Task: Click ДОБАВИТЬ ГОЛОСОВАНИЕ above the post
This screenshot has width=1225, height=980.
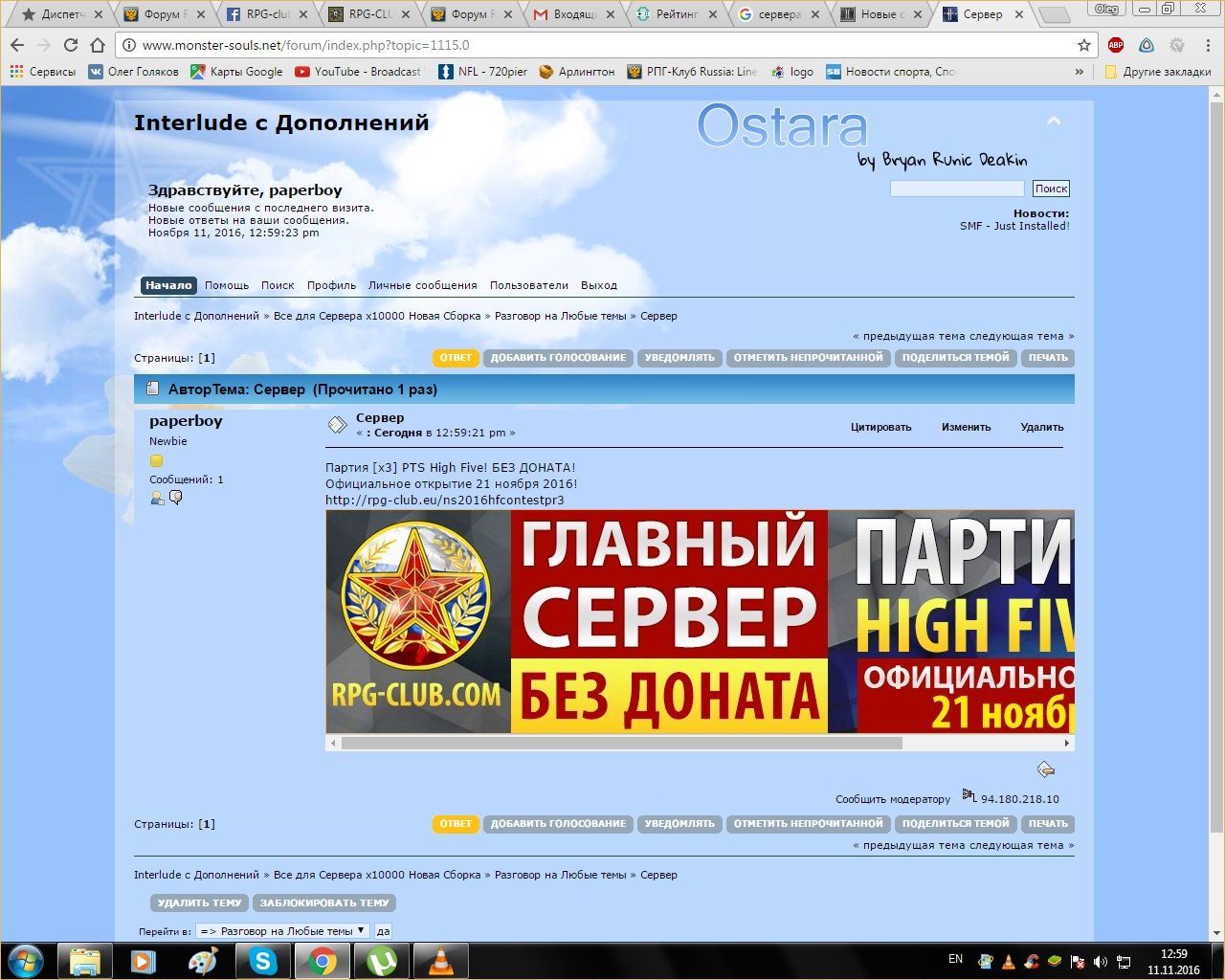Action: click(558, 358)
